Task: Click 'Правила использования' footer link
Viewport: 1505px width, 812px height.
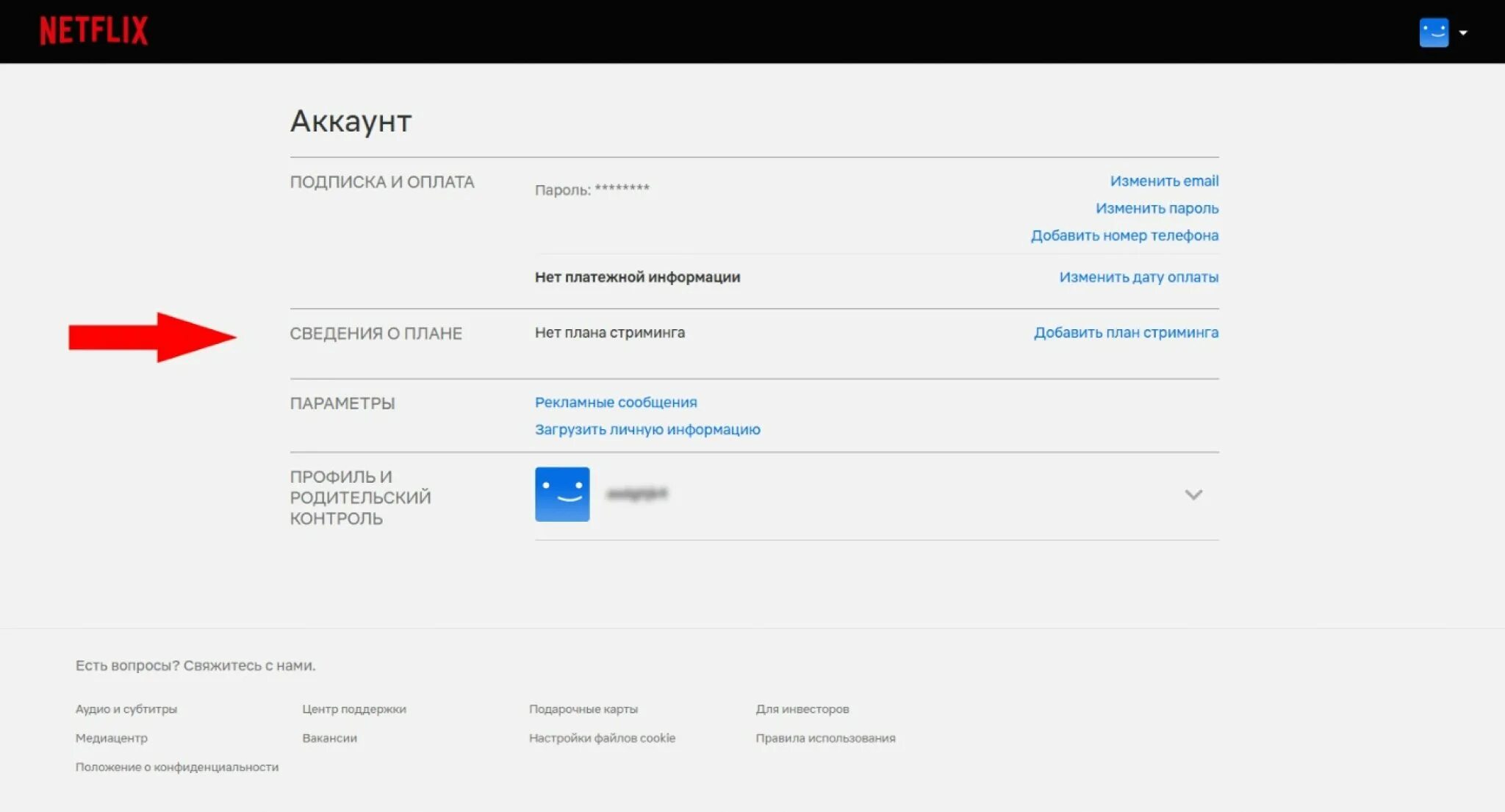Action: click(825, 738)
